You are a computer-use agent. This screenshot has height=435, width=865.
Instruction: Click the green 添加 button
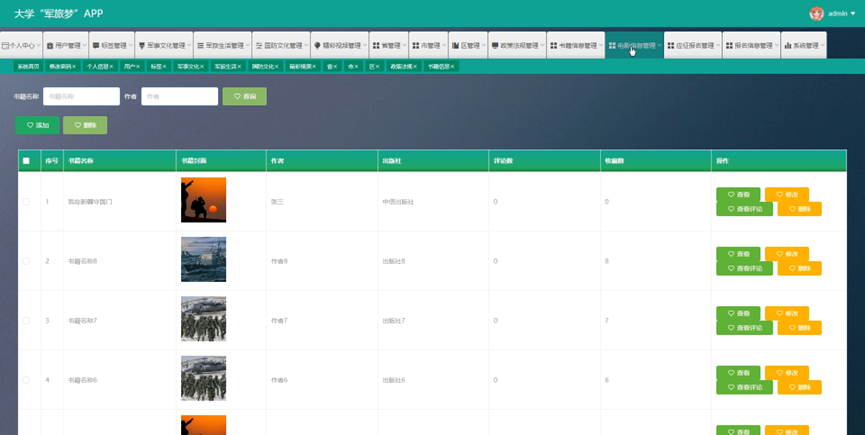[x=38, y=125]
